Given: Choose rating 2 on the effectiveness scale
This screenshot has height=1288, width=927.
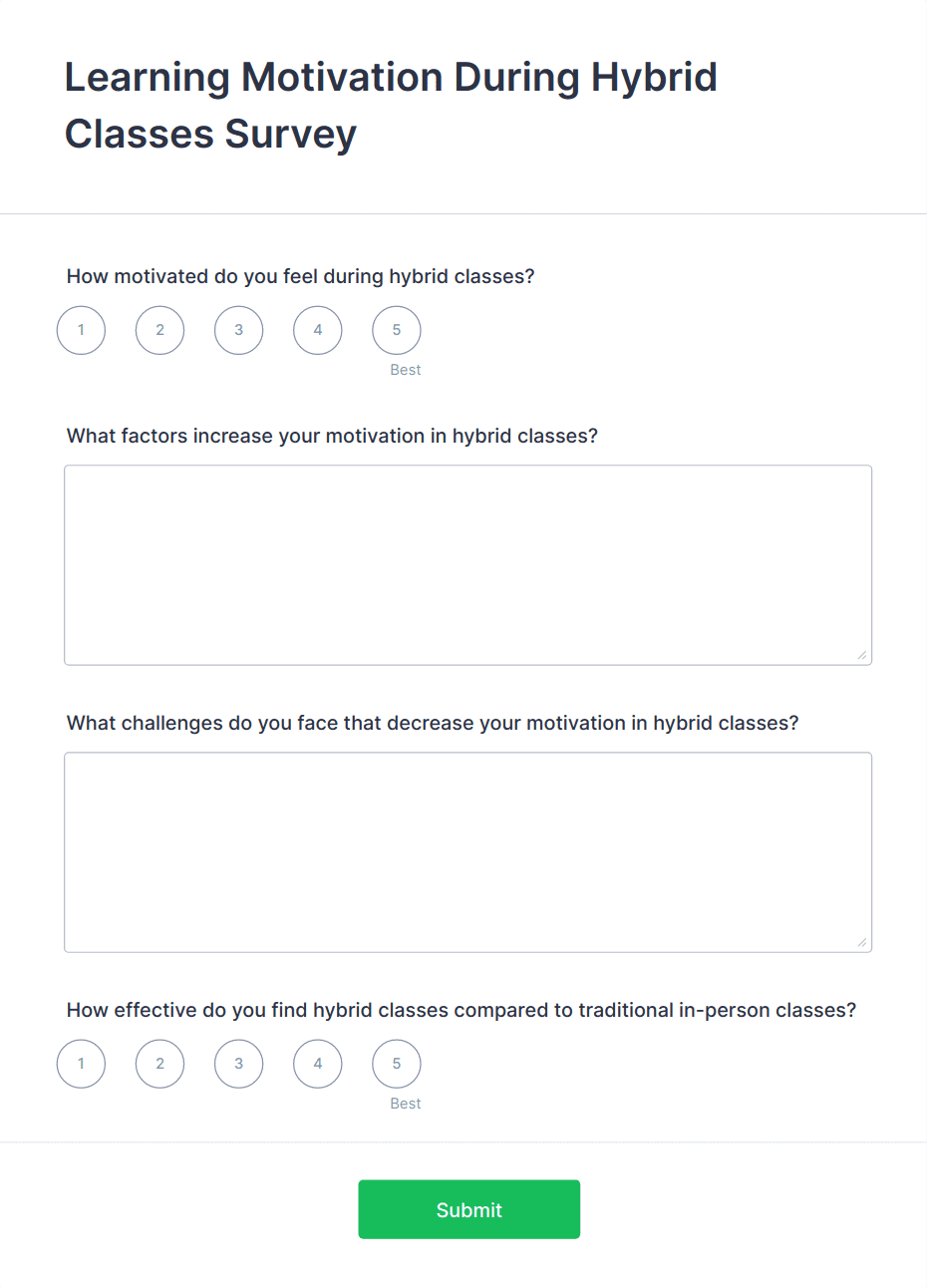Looking at the screenshot, I should (159, 1064).
